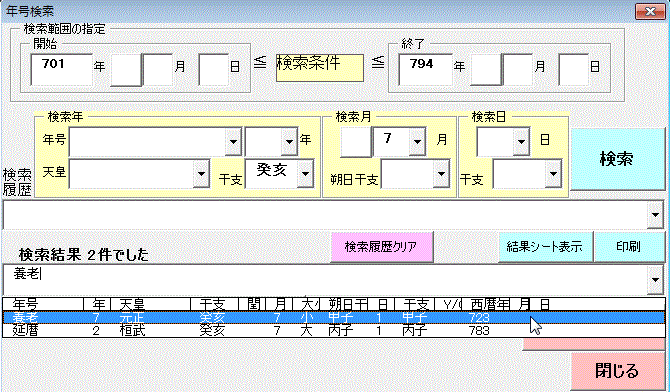
Task: Click the 検索 search button
Action: pos(617,159)
